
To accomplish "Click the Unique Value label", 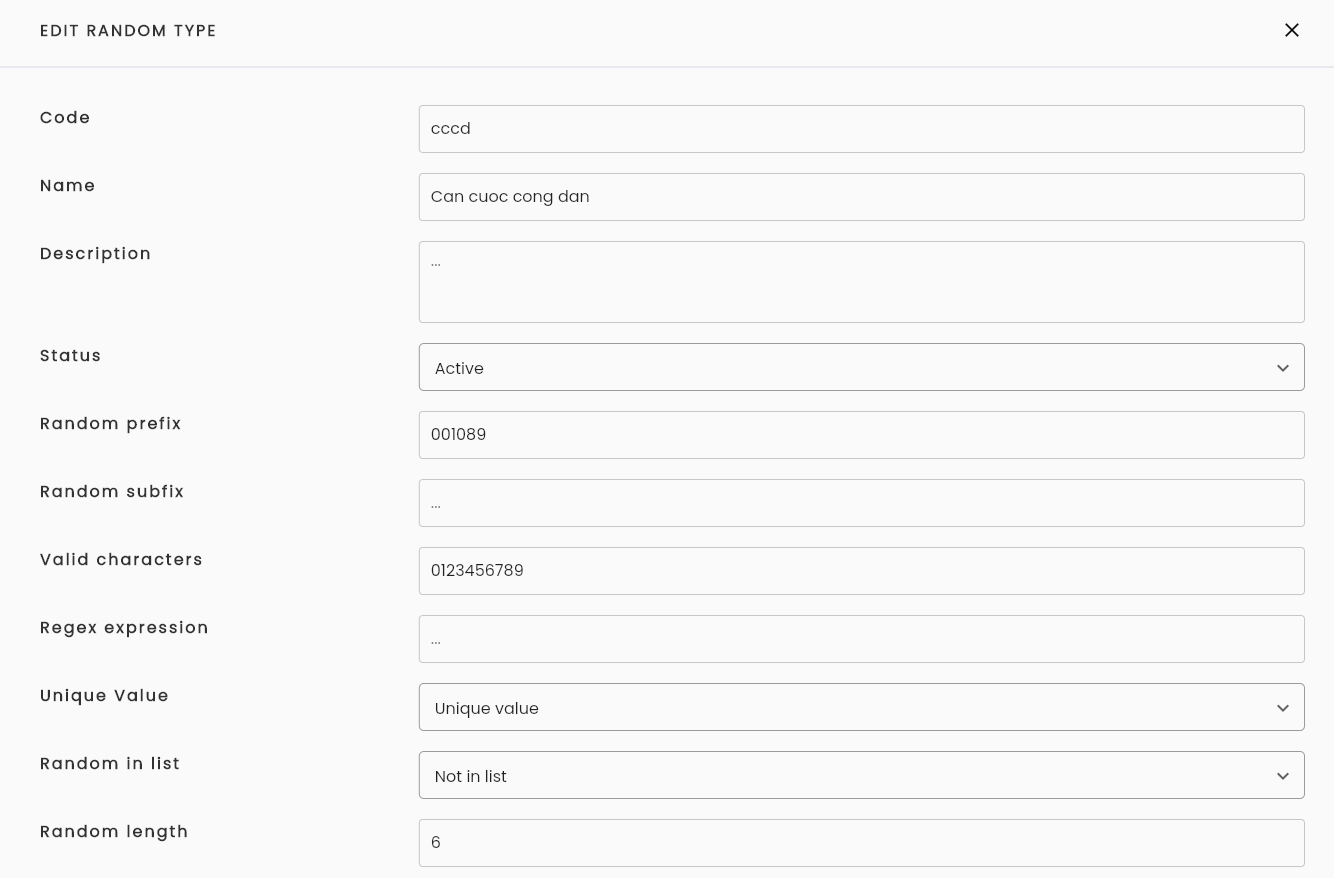I will [x=105, y=696].
